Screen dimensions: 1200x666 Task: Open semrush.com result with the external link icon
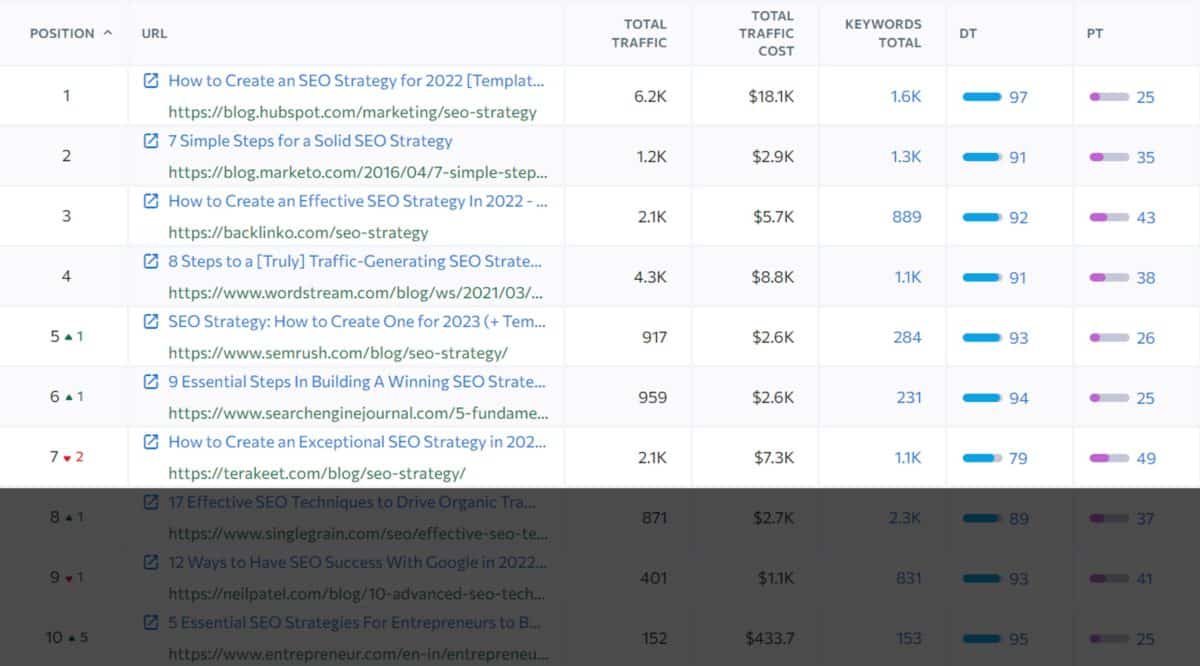(150, 321)
